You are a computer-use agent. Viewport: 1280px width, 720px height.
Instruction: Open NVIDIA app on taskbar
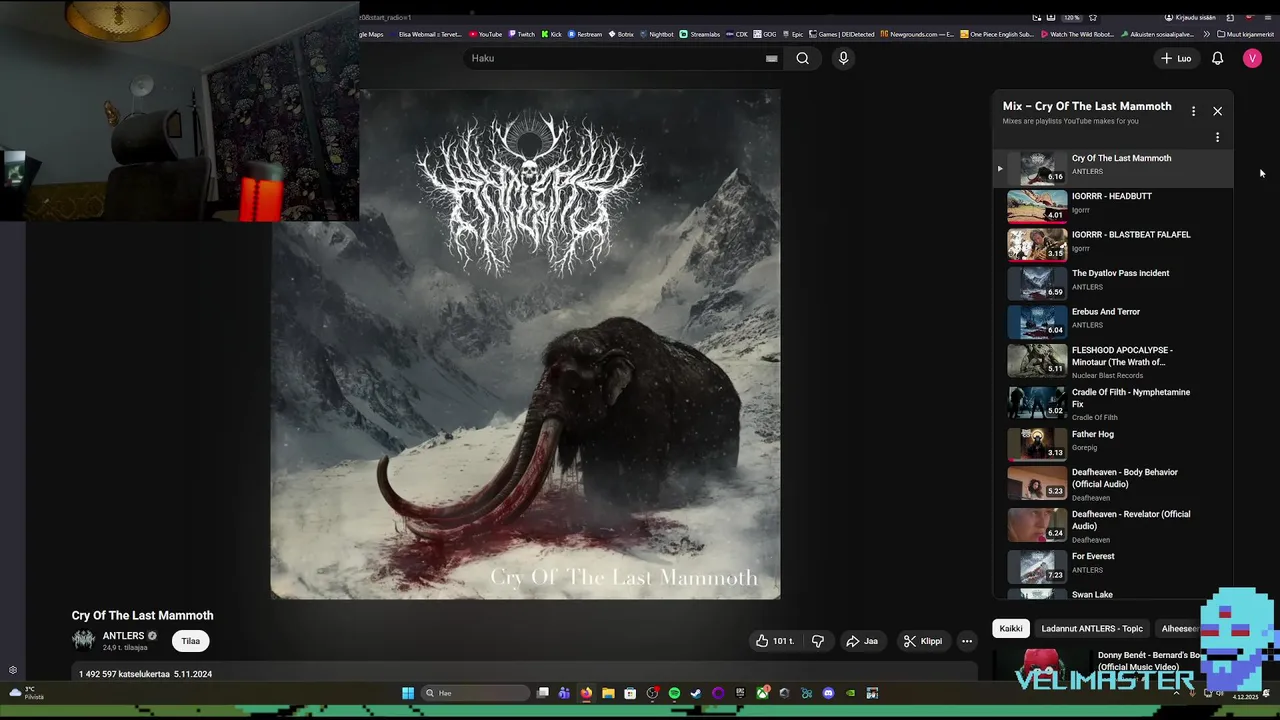[x=851, y=693]
